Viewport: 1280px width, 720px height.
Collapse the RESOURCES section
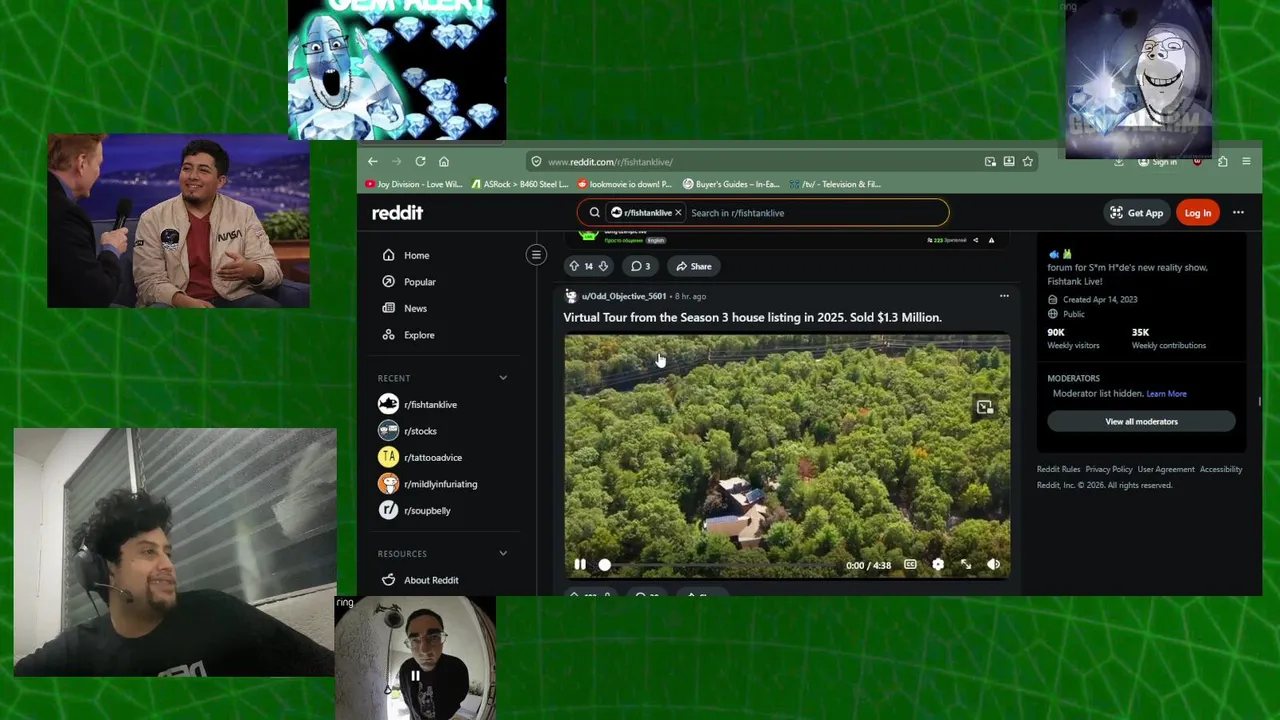[503, 553]
